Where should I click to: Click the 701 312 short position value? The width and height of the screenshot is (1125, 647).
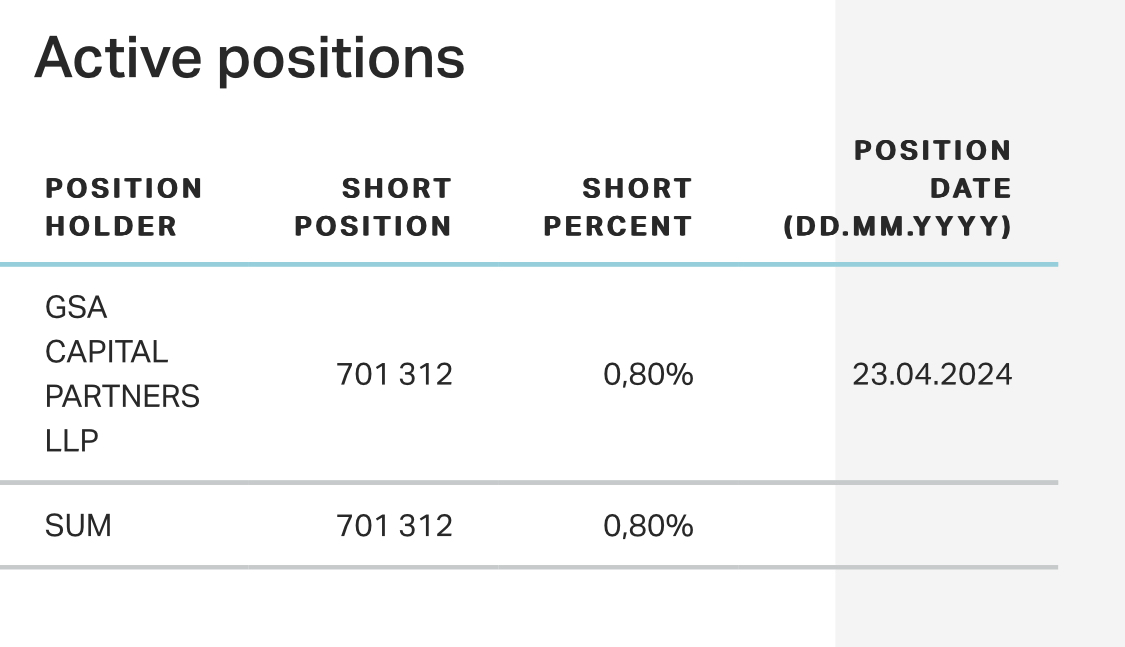coord(395,374)
